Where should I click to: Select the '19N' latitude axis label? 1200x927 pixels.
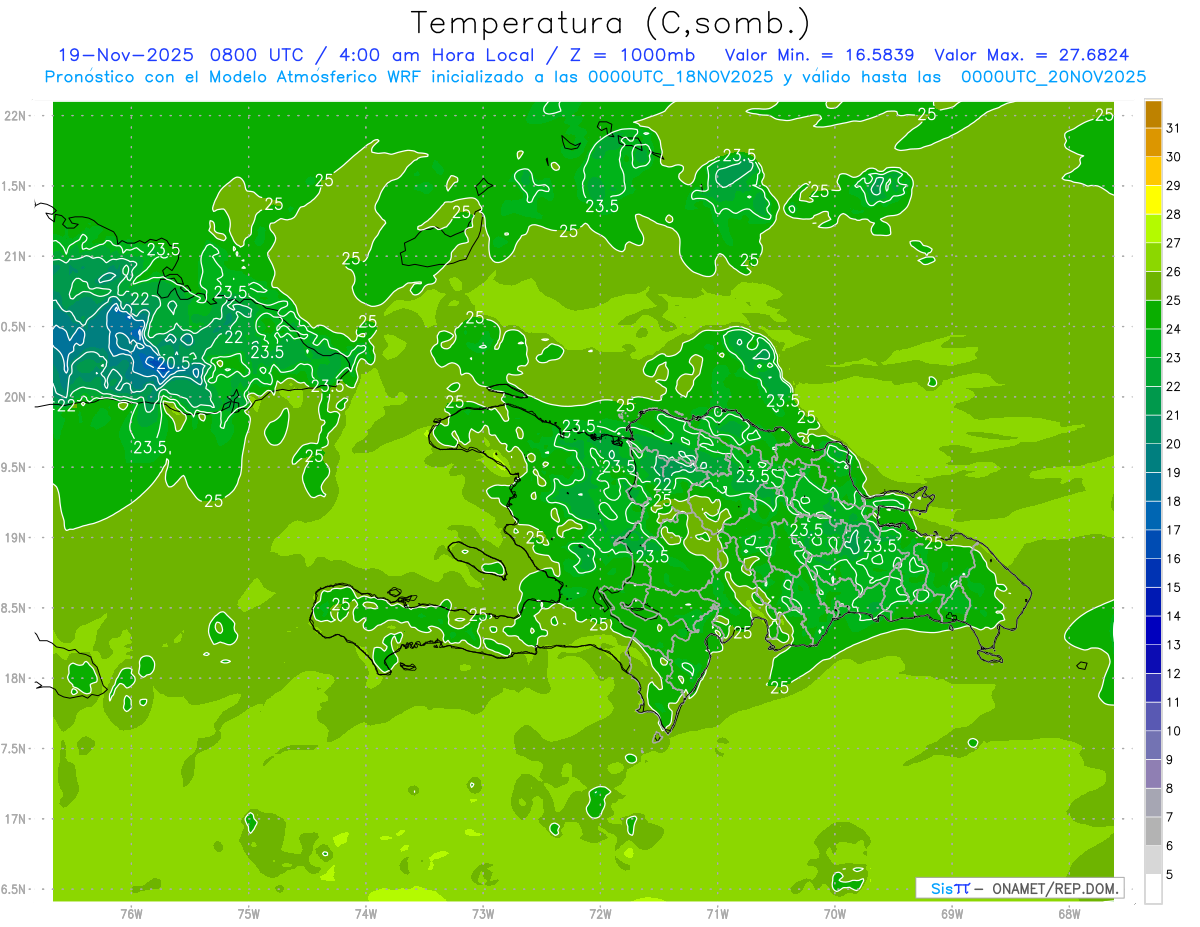(17, 537)
